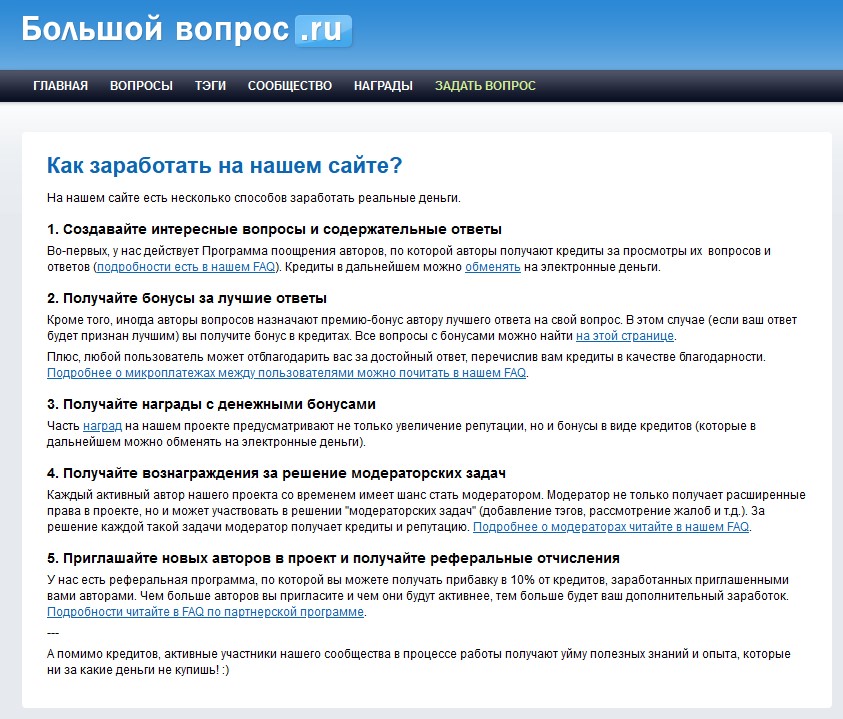This screenshot has width=843, height=719.
Task: Click the 'на этой странице' bonus questions link
Action: 625,336
